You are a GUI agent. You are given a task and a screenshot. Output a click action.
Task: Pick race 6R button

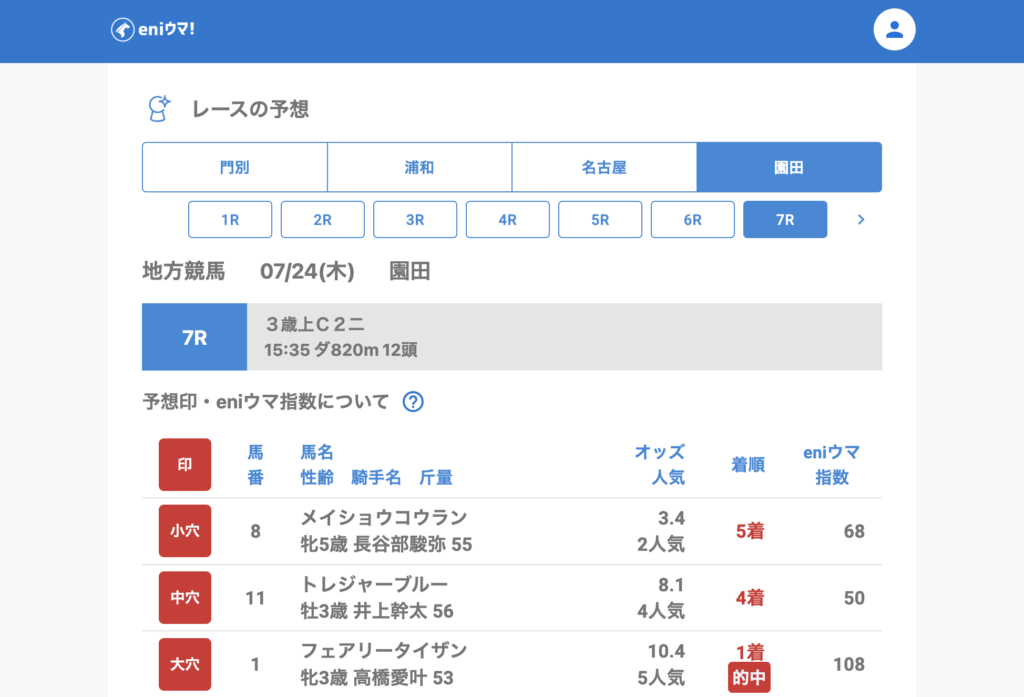coord(692,220)
